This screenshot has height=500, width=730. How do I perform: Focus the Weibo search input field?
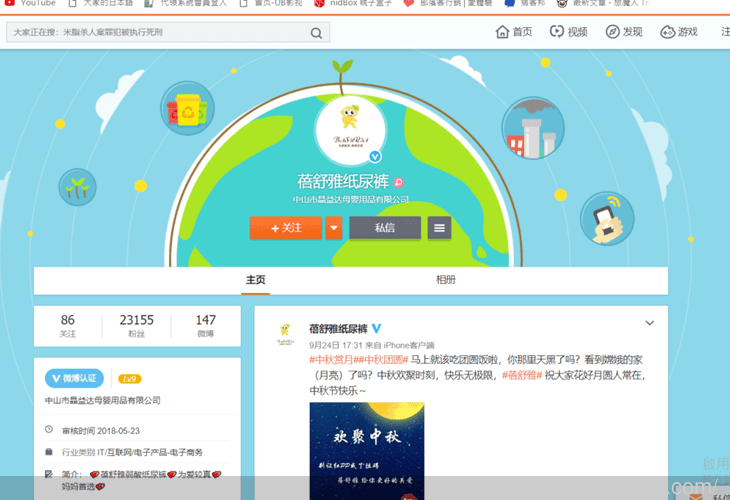pyautogui.click(x=168, y=33)
